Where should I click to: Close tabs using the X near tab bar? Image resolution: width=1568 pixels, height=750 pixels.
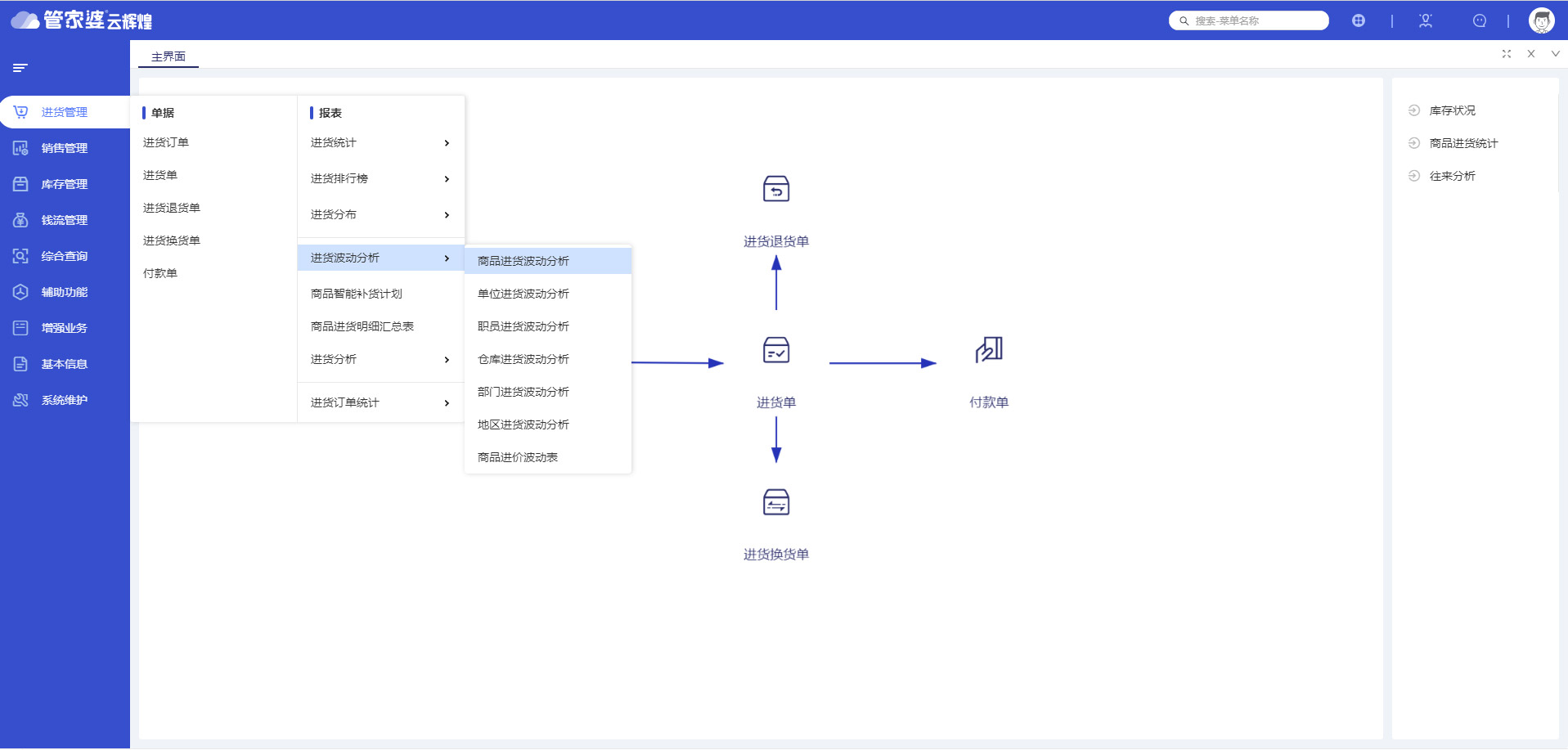1531,54
